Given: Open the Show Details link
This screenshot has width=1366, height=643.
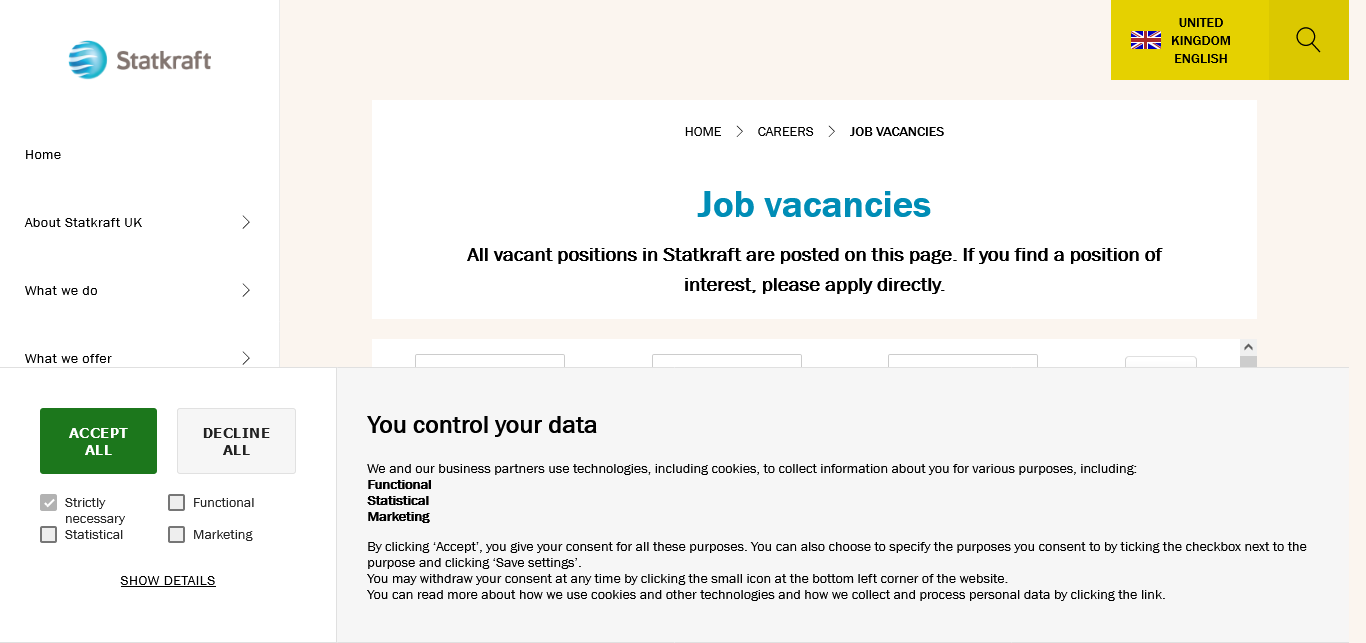Looking at the screenshot, I should 168,581.
